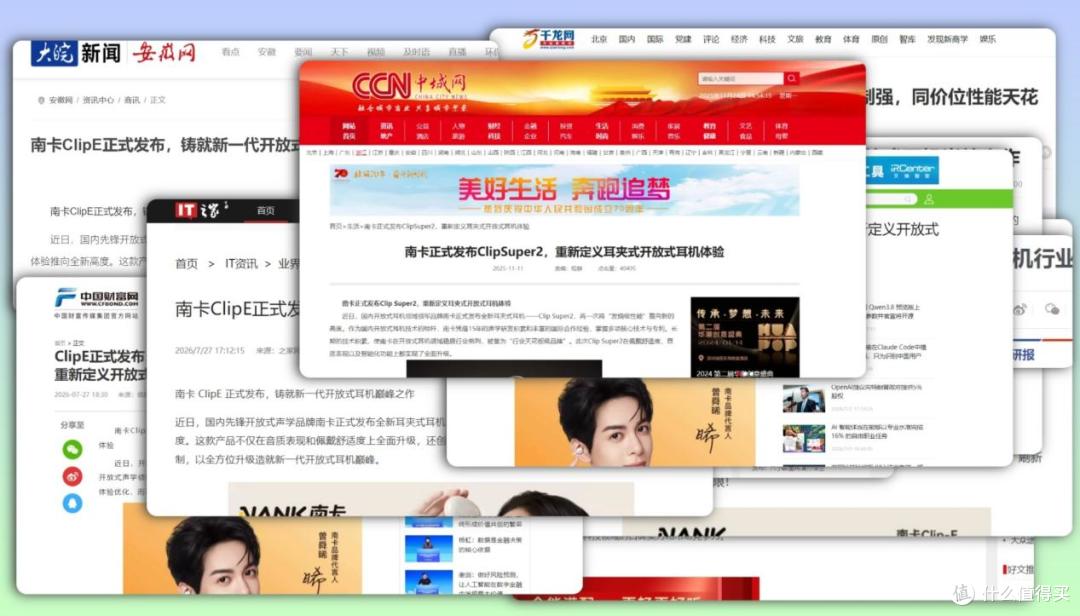Click the 大皖新闻 logo
This screenshot has height=616, width=1080.
point(76,52)
